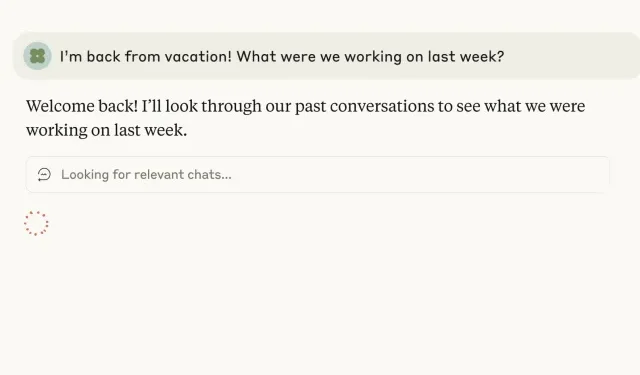Click the "I'm back from vacation!" sentence

(x=146, y=56)
